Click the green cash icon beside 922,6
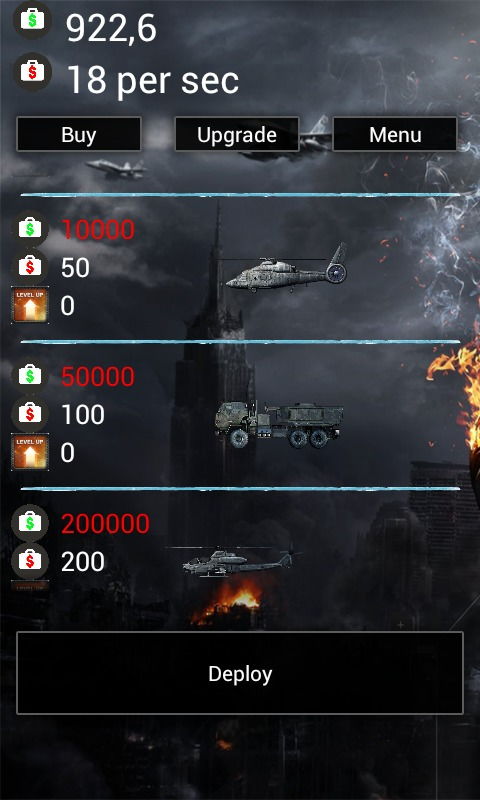The image size is (480, 800). [x=32, y=20]
